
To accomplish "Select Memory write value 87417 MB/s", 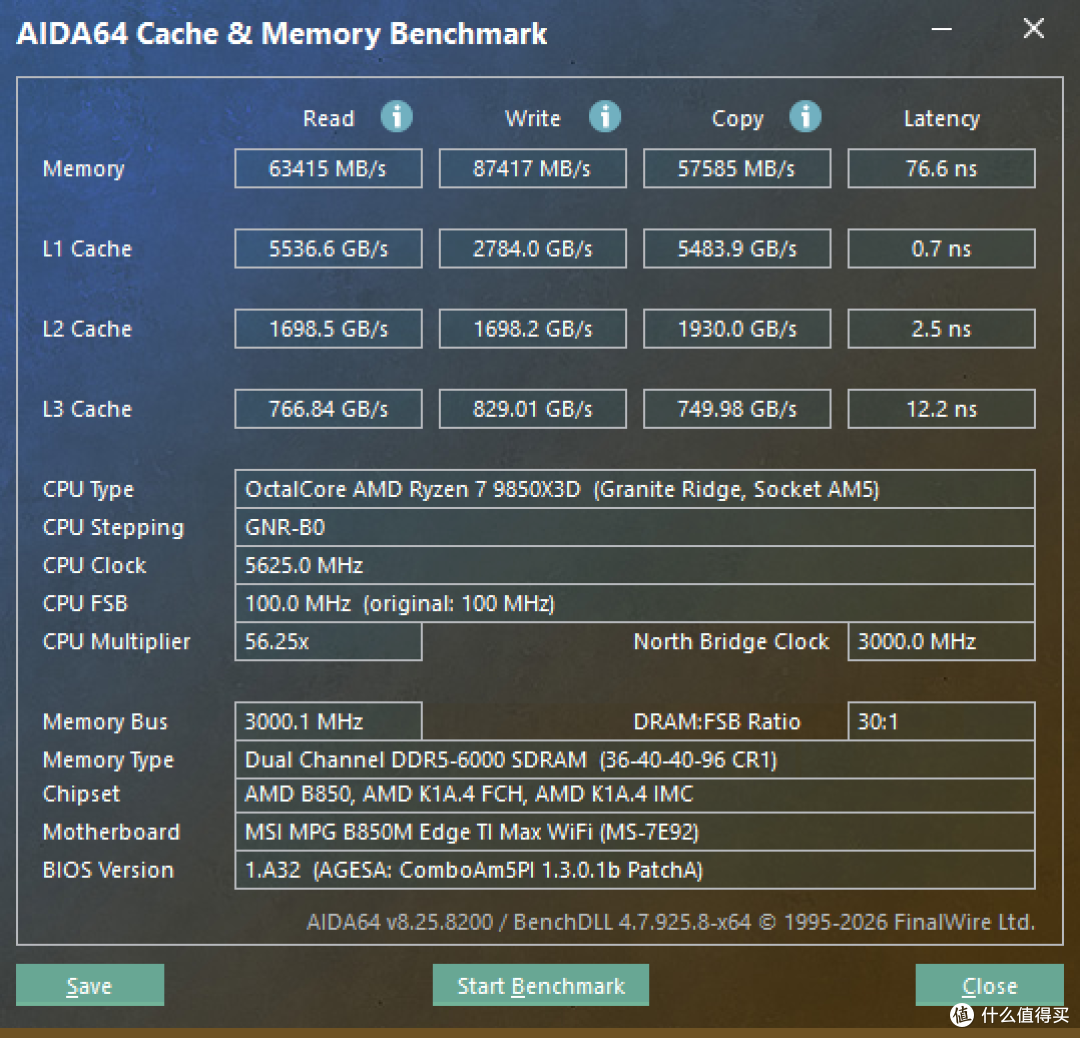I will click(532, 168).
